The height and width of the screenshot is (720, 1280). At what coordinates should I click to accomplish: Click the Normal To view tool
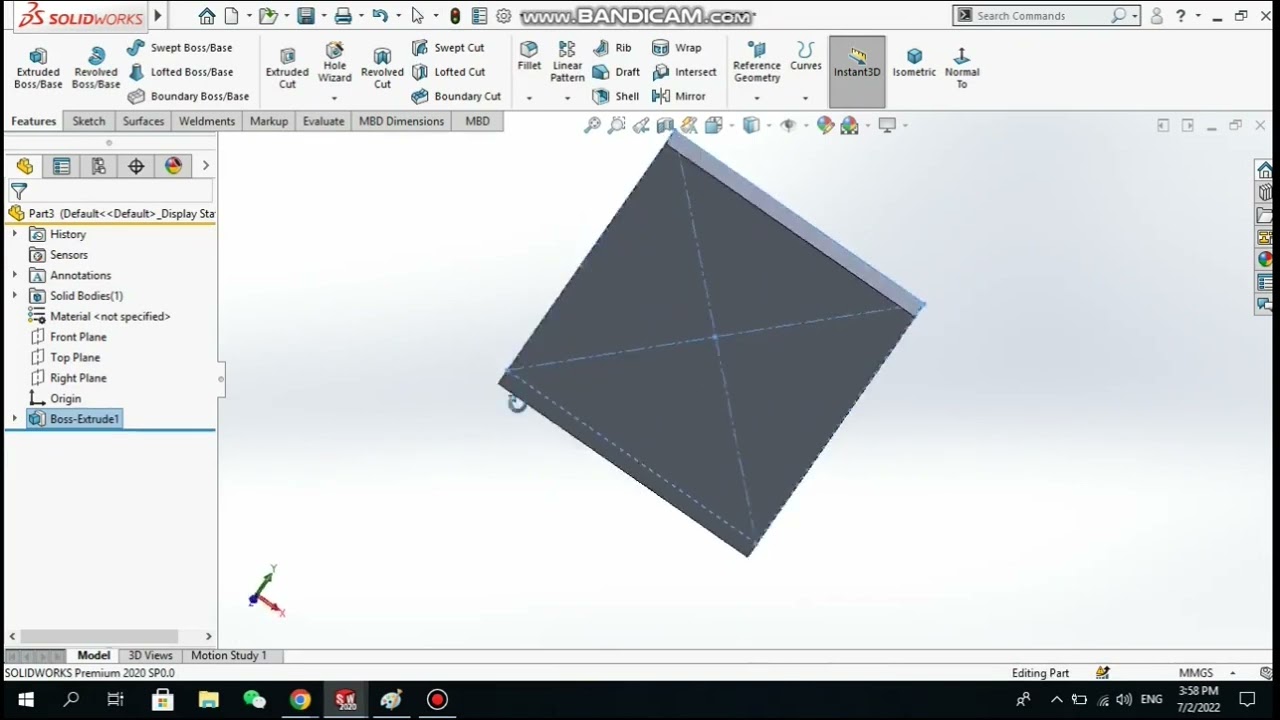(962, 68)
